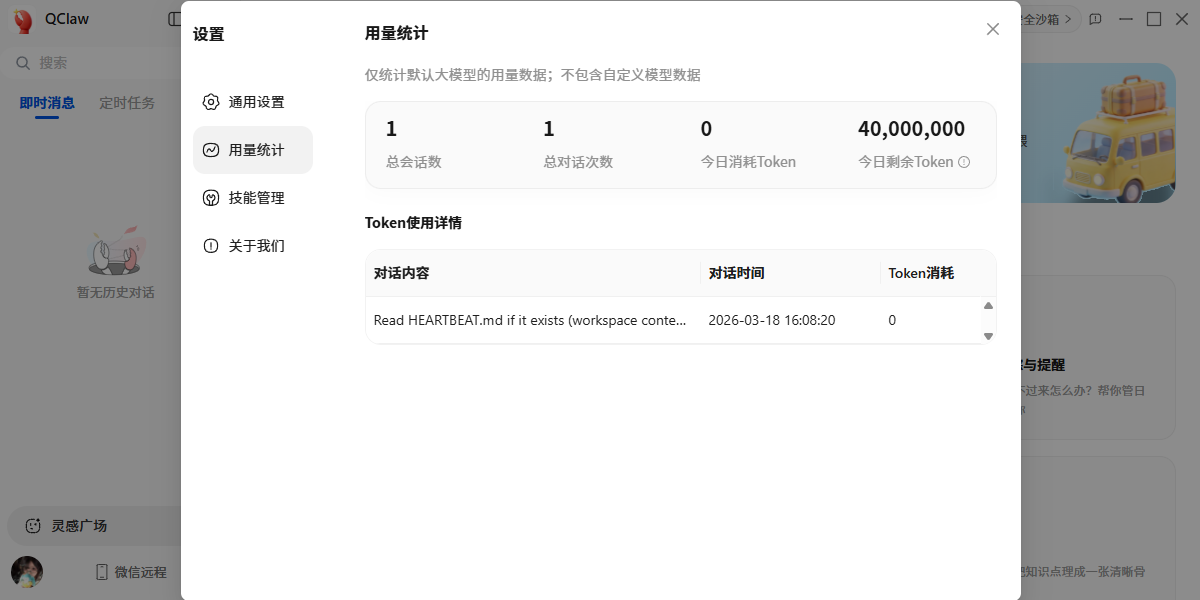
Task: Open 灵感广场
Action: click(x=95, y=525)
